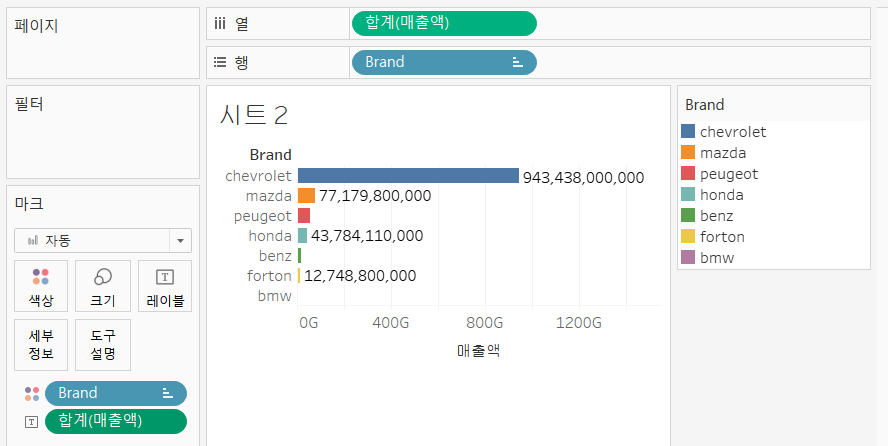
Task: Select benz text in the Brand legend
Action: 716,216
